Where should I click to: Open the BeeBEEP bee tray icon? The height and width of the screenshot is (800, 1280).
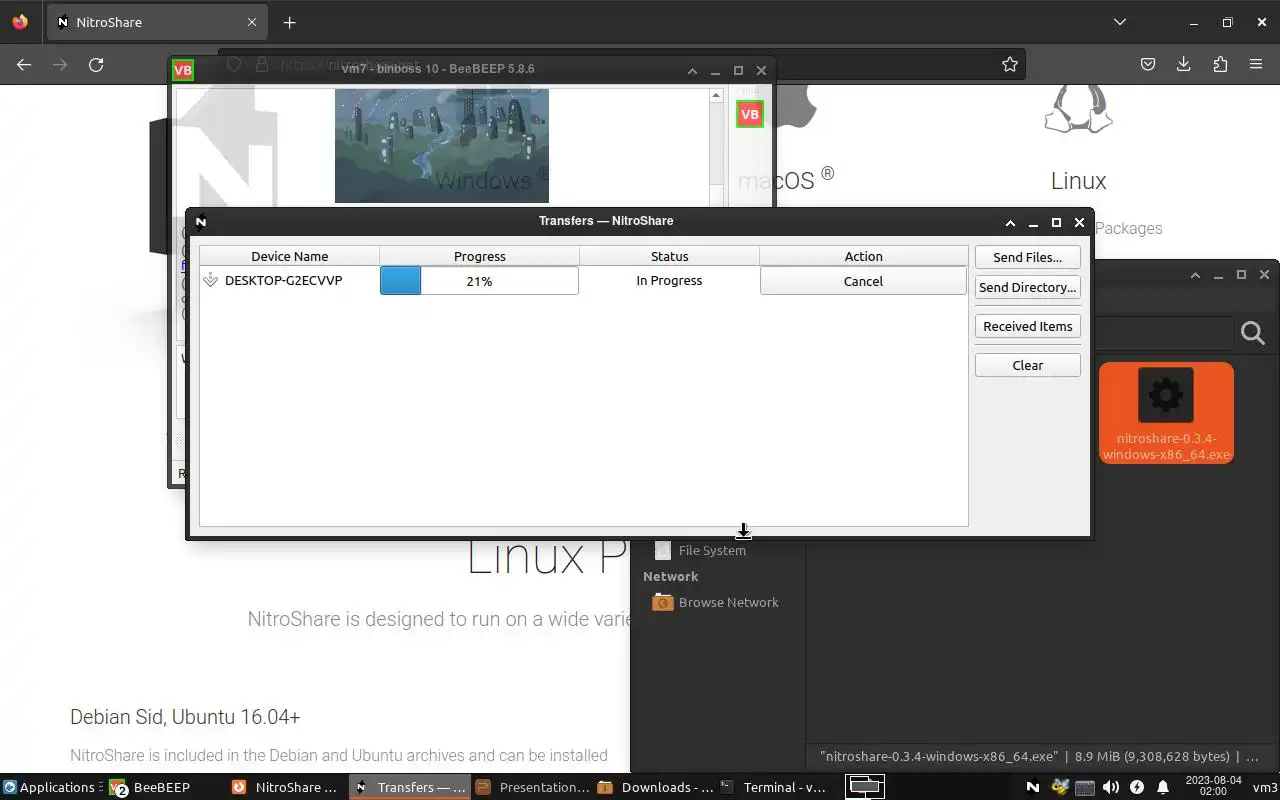pyautogui.click(x=1060, y=787)
